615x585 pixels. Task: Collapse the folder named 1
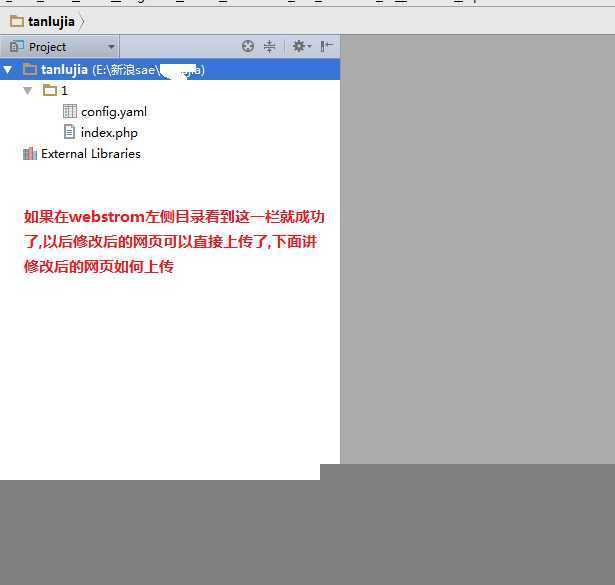[27, 91]
